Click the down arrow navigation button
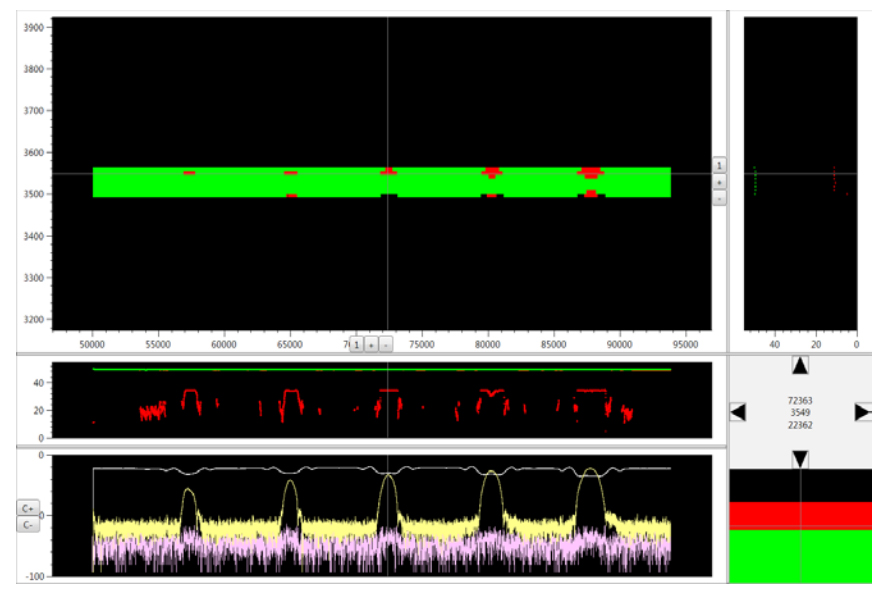The height and width of the screenshot is (596, 892). [800, 459]
